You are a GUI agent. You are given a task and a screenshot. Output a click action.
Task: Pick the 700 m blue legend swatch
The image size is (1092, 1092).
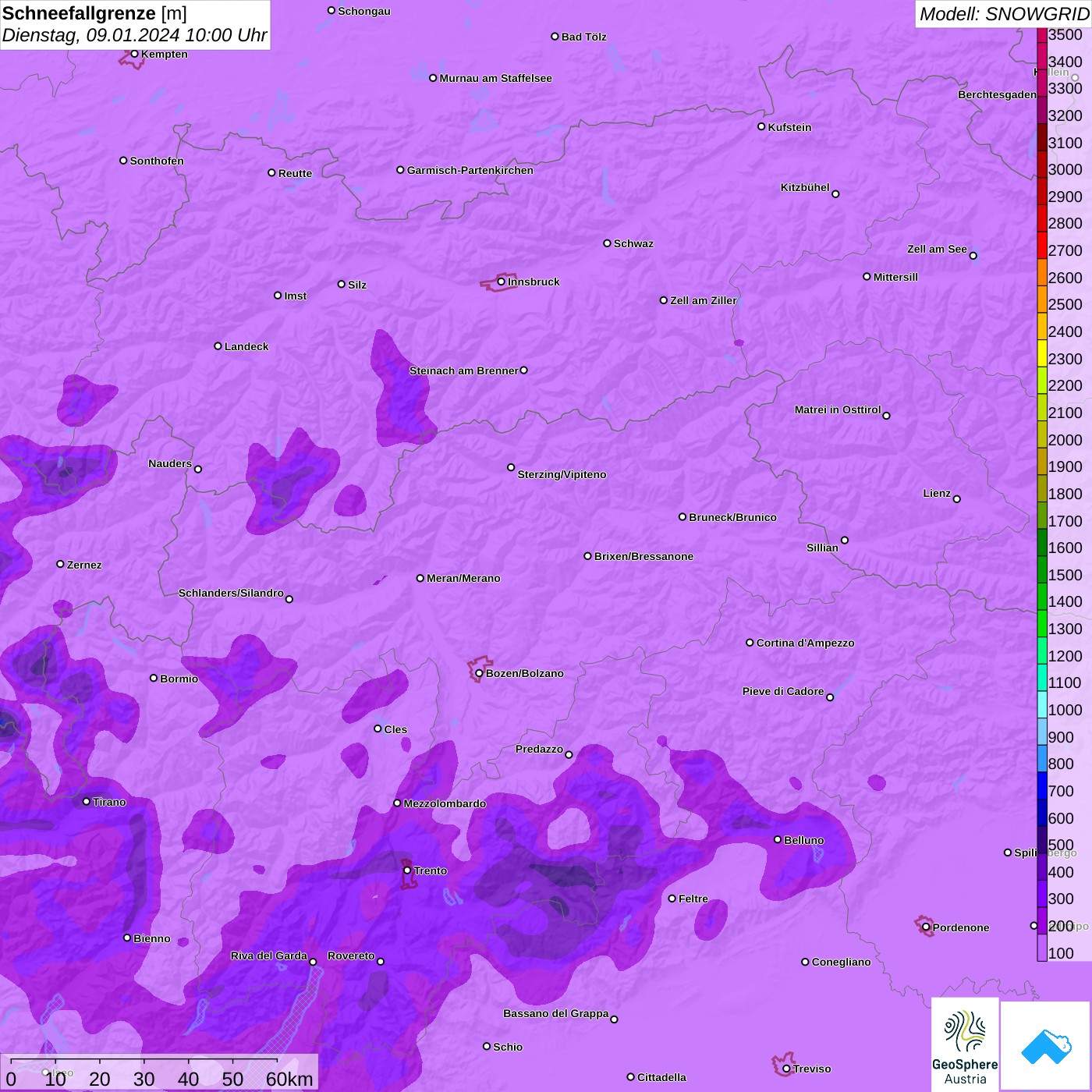(x=1042, y=785)
